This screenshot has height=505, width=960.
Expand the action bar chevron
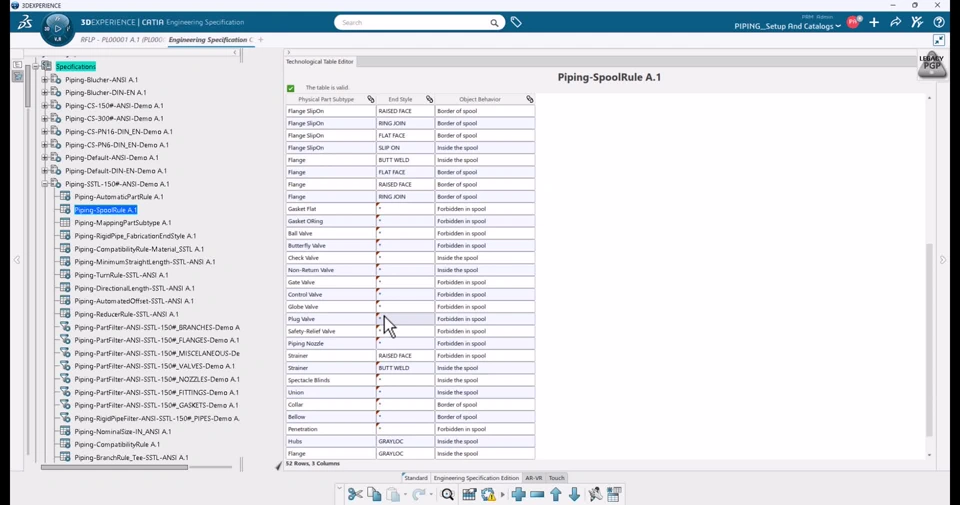tap(339, 488)
